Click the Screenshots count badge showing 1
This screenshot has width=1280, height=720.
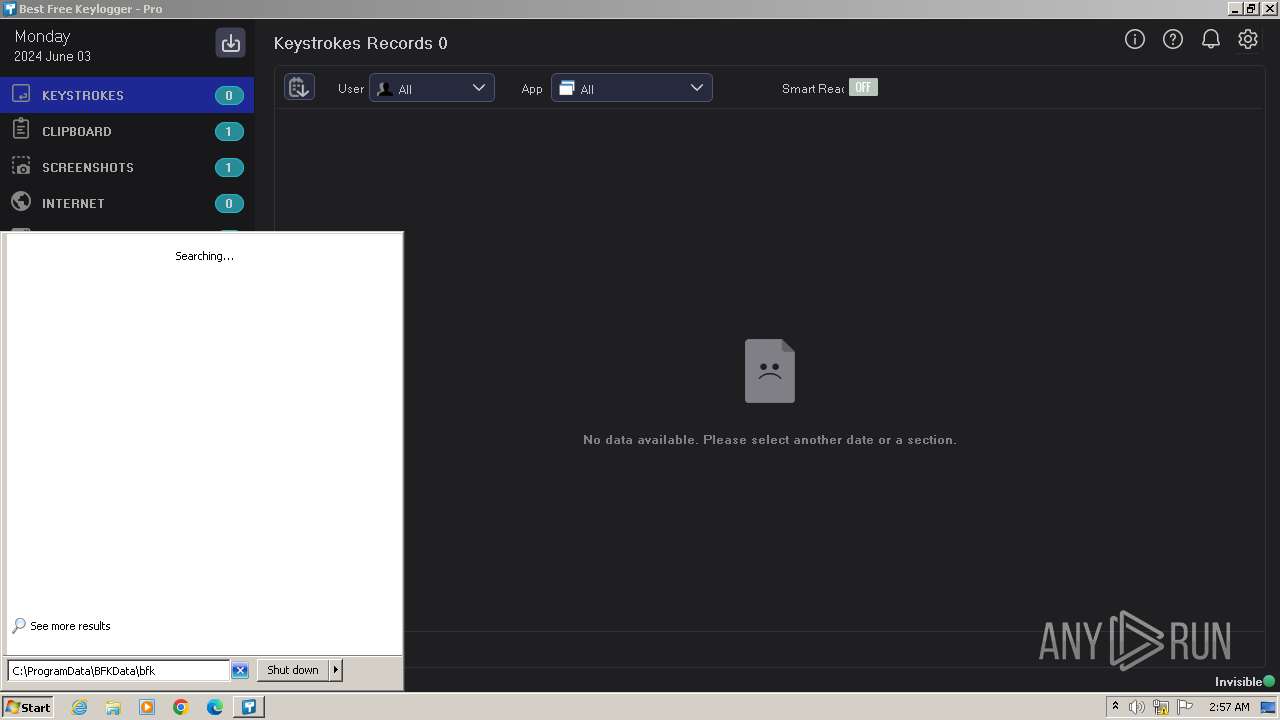pyautogui.click(x=229, y=168)
